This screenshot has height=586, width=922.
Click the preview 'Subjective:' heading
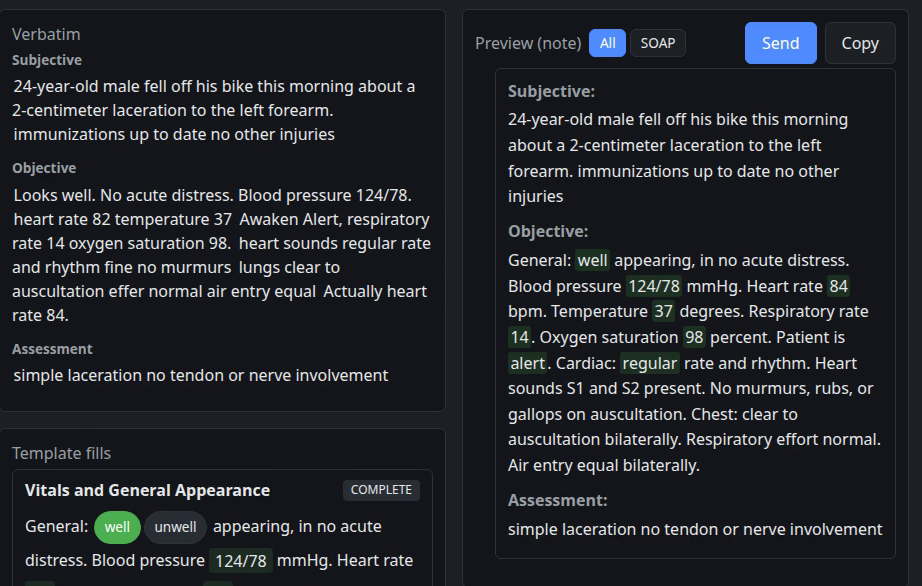552,91
